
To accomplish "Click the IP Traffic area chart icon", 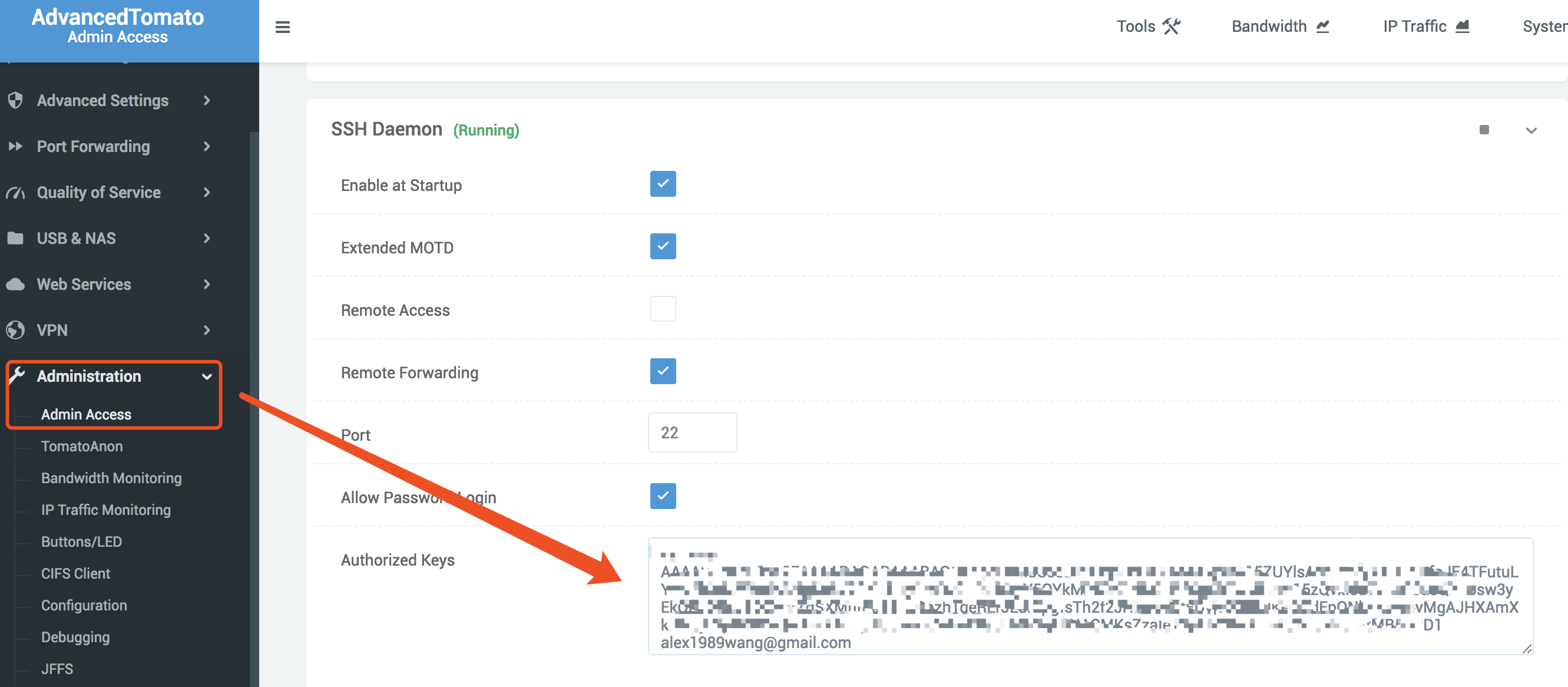I will (x=1462, y=26).
